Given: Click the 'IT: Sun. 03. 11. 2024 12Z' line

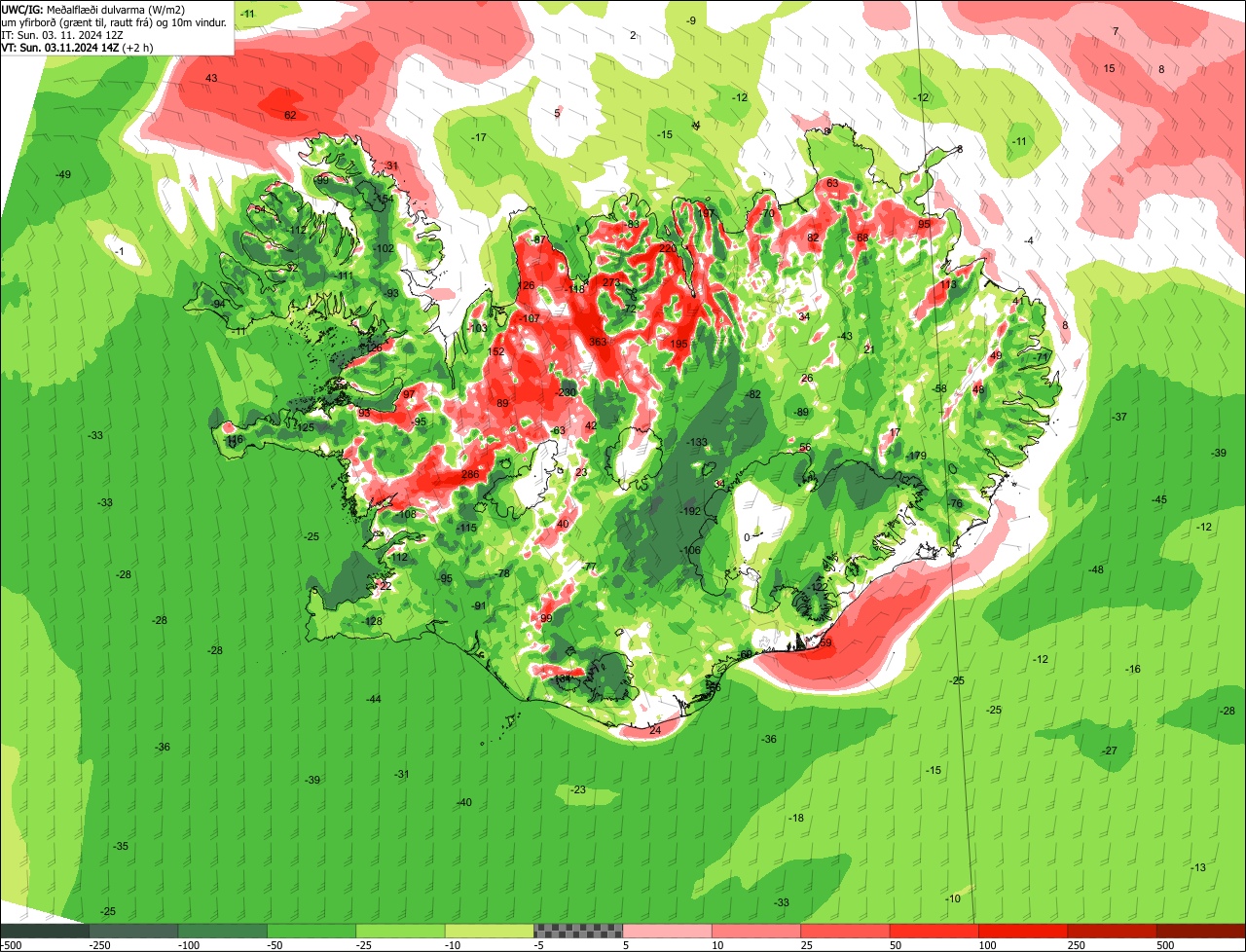Looking at the screenshot, I should [x=60, y=34].
